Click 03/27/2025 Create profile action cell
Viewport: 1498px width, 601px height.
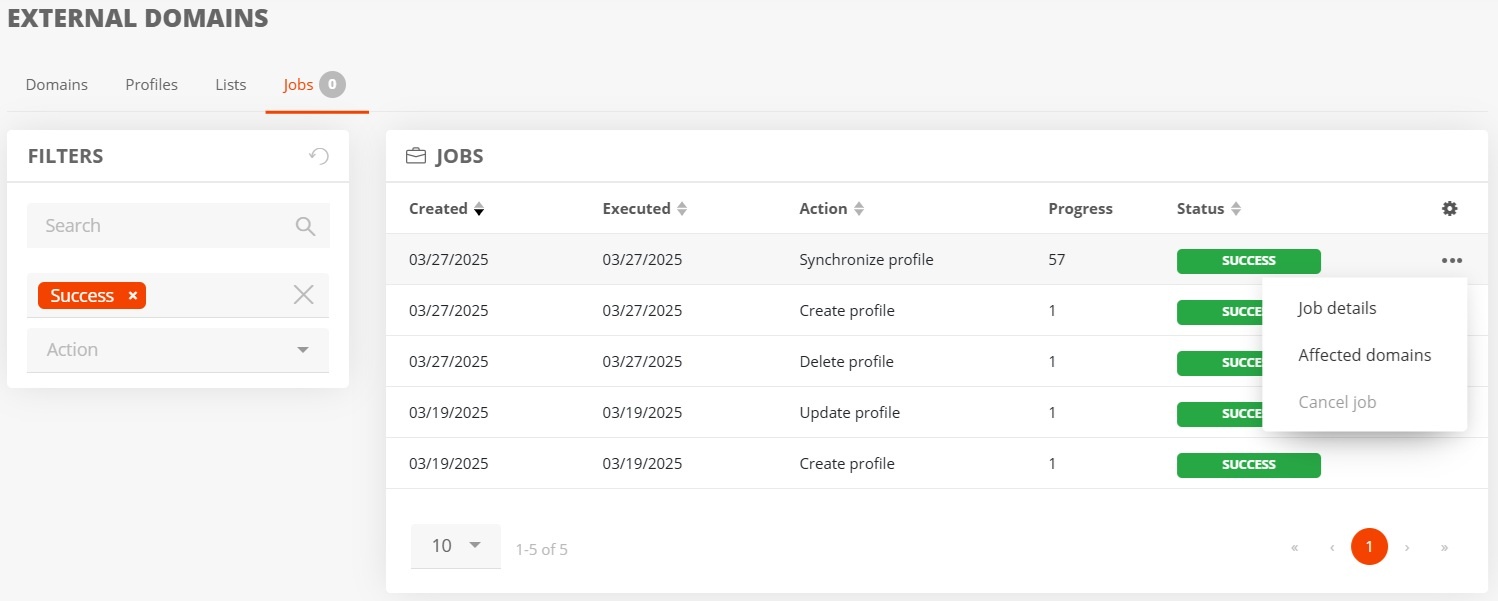pos(847,311)
